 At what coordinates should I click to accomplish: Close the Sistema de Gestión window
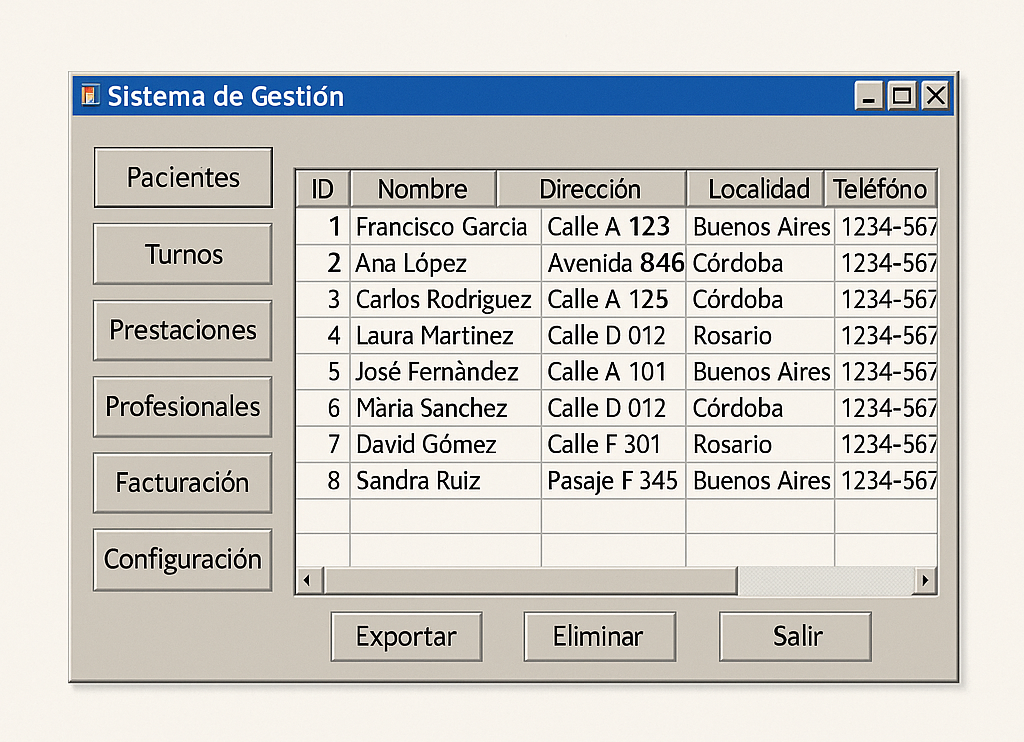[935, 96]
